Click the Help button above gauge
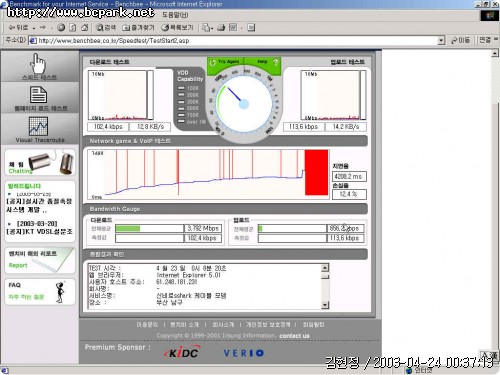Image resolution: width=500 pixels, height=375 pixels. [x=267, y=62]
